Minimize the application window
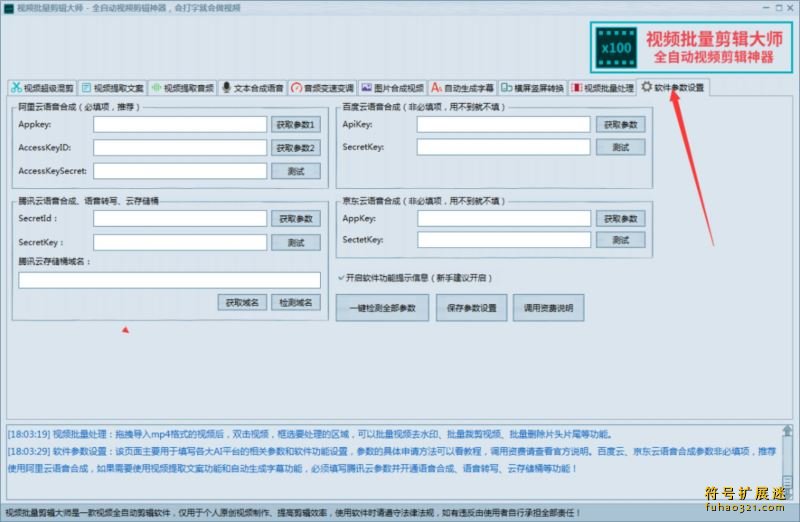800x522 pixels. pos(766,8)
